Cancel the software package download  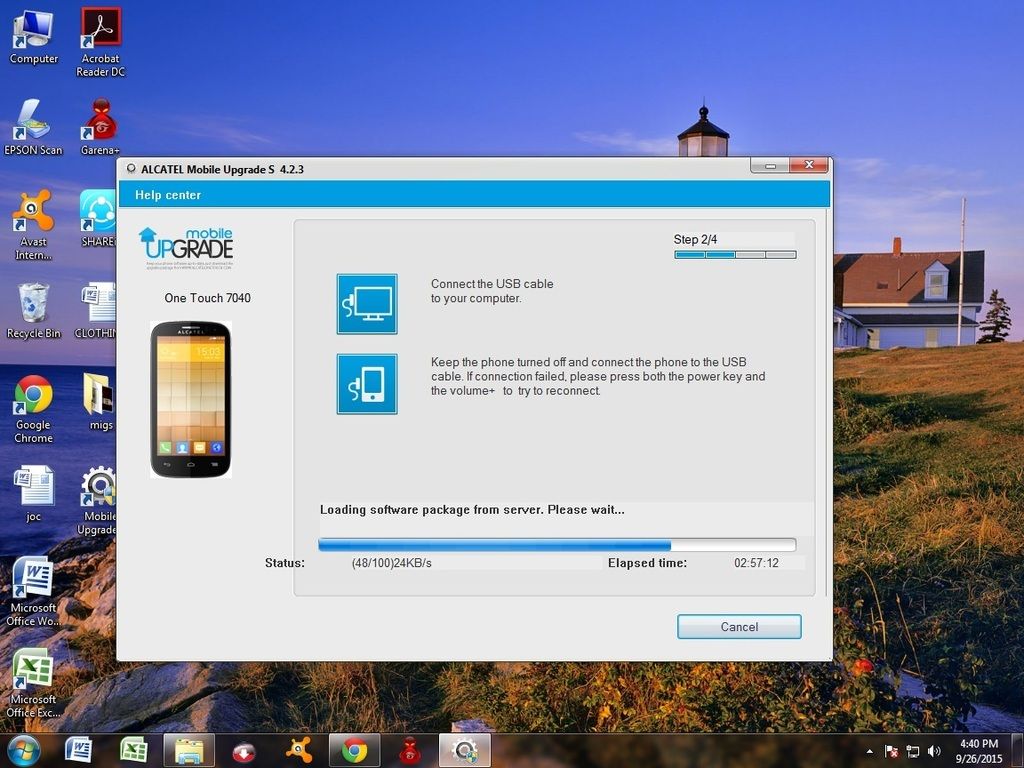(x=739, y=627)
